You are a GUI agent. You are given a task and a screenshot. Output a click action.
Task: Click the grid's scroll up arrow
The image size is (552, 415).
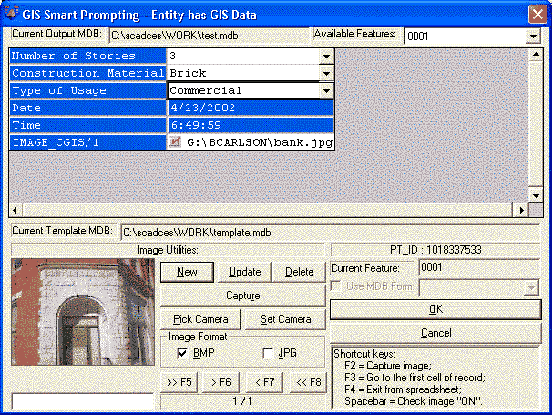[x=536, y=55]
